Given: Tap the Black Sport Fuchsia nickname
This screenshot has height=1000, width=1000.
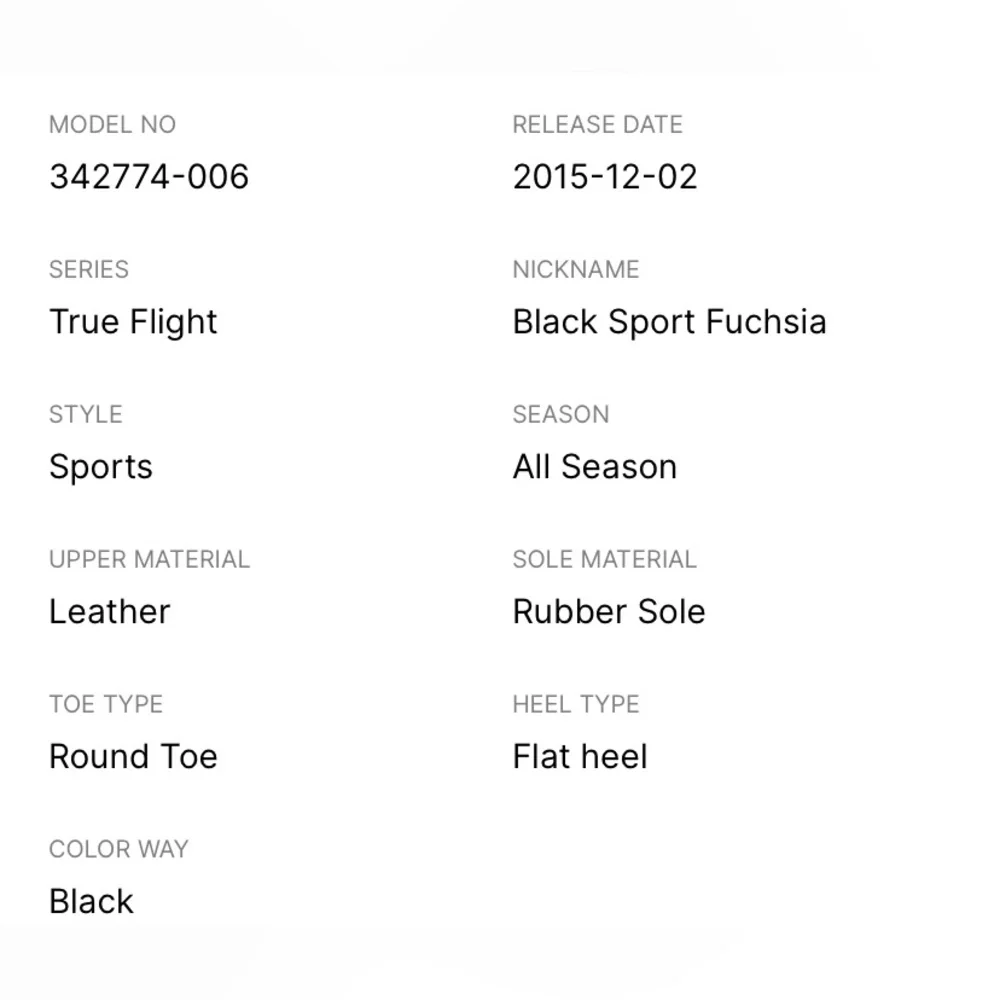Looking at the screenshot, I should (x=669, y=322).
